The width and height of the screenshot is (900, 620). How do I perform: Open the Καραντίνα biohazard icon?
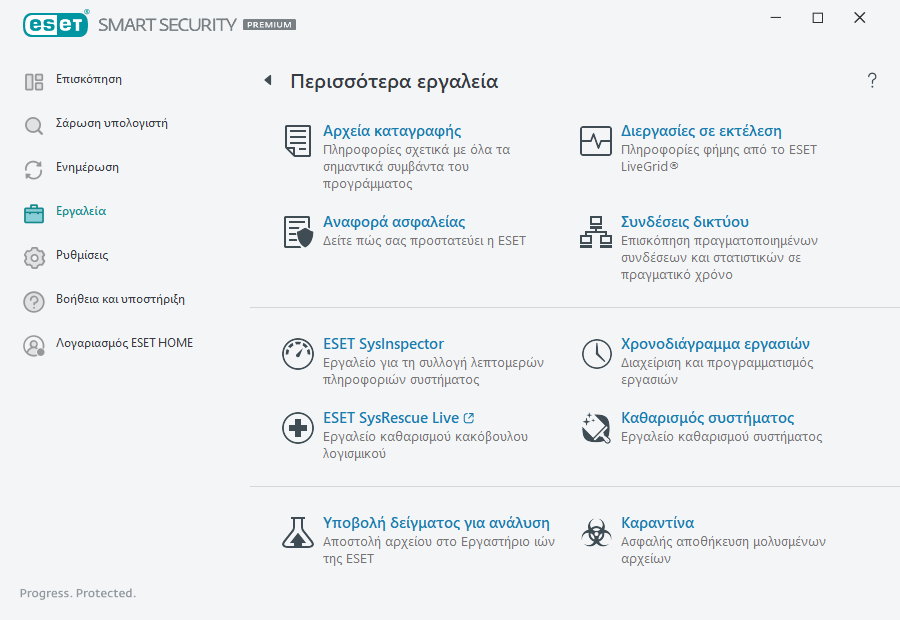[x=595, y=532]
